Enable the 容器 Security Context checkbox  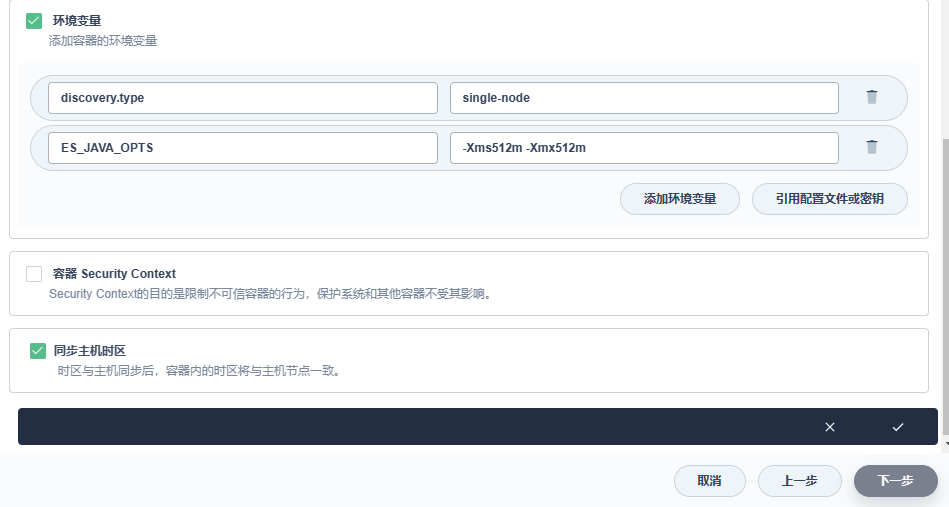click(34, 274)
